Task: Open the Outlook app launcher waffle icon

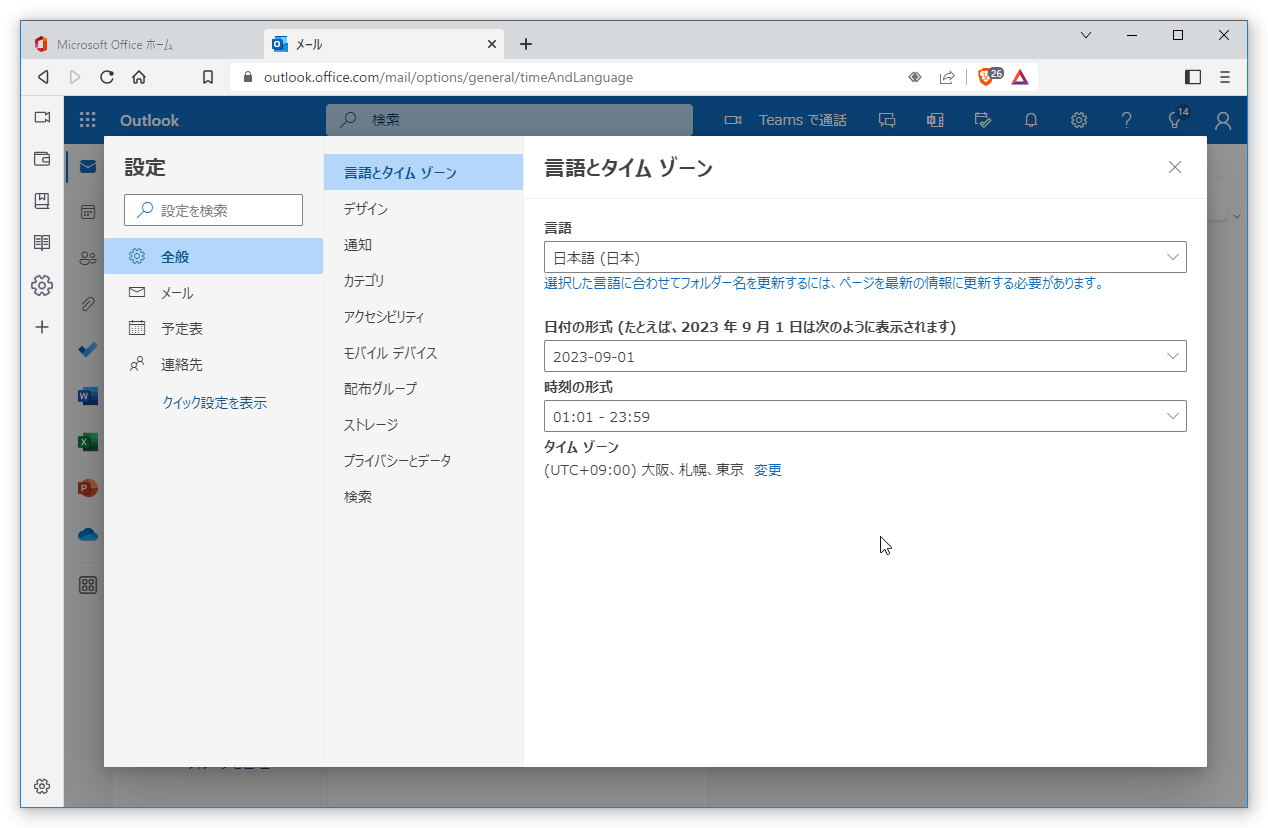Action: coord(88,120)
